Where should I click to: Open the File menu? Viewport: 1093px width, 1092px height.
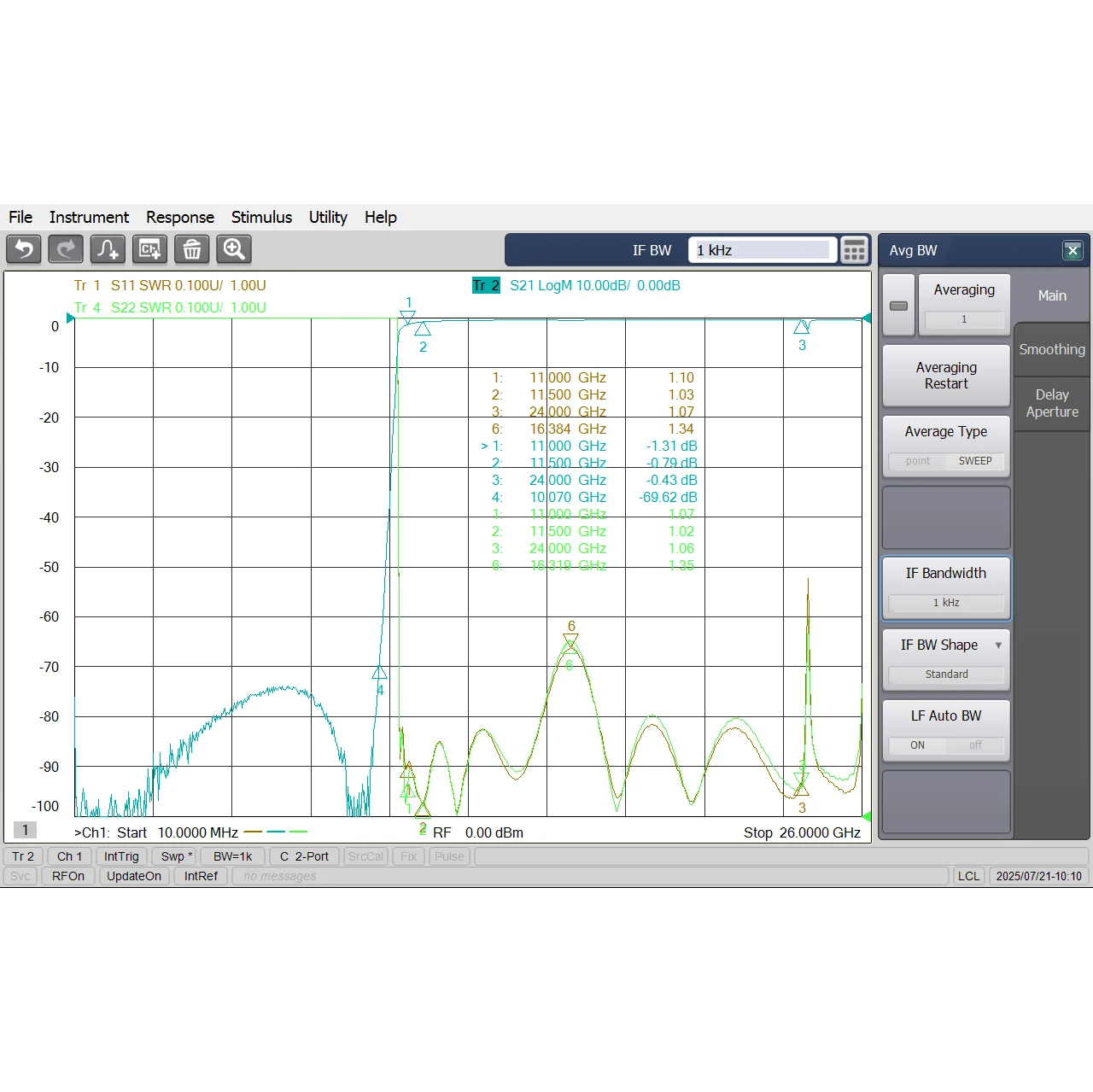click(20, 217)
